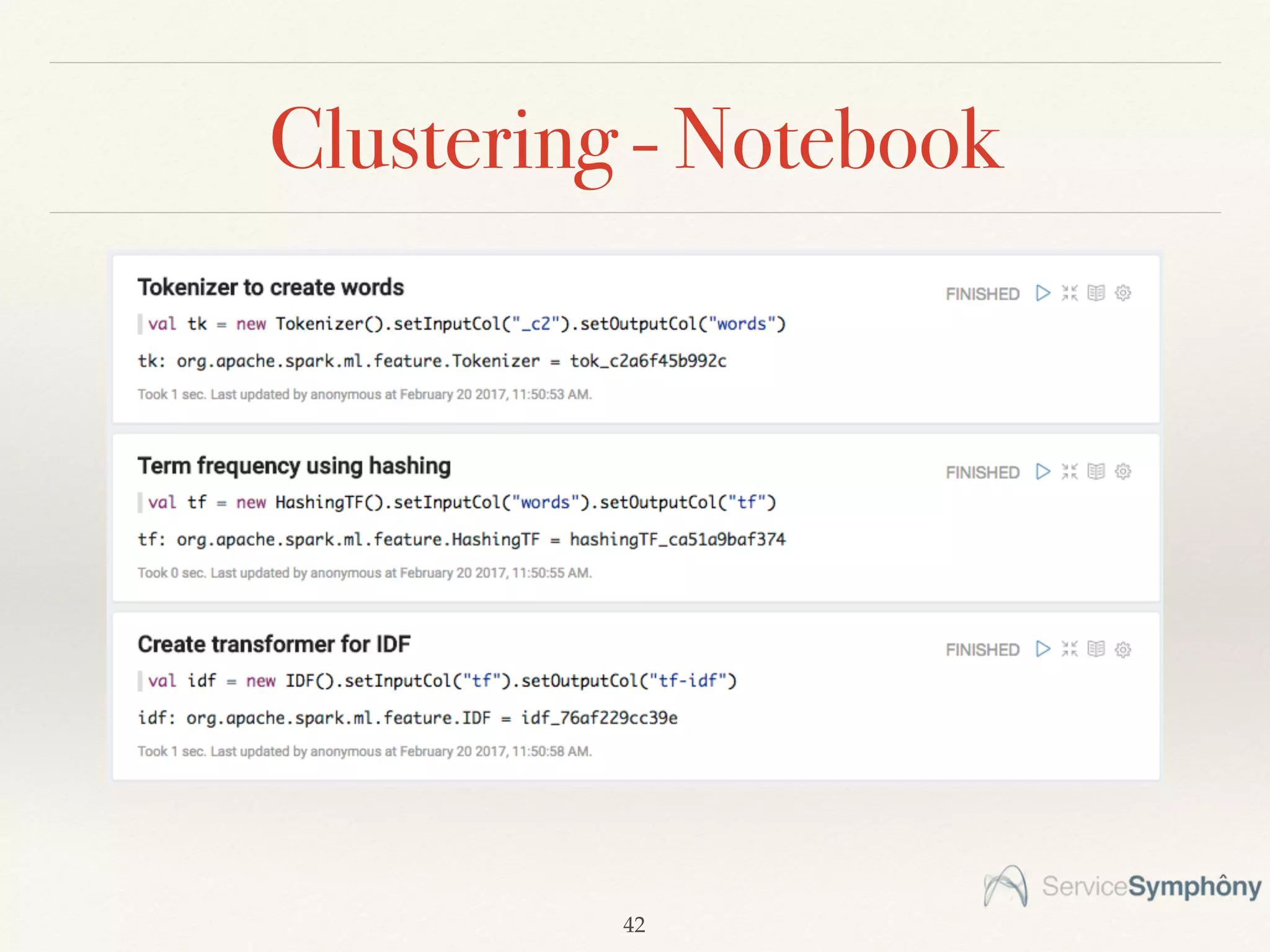Open settings gear for IDF paragraph

tap(1123, 649)
